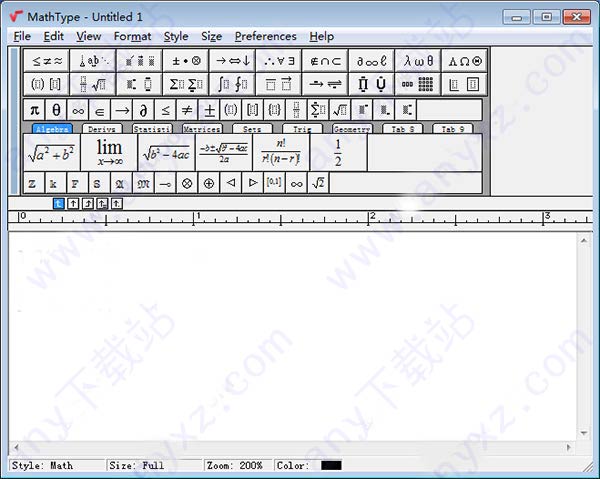The height and width of the screenshot is (479, 600).
Task: Switch to the Trig tab
Action: tap(302, 129)
